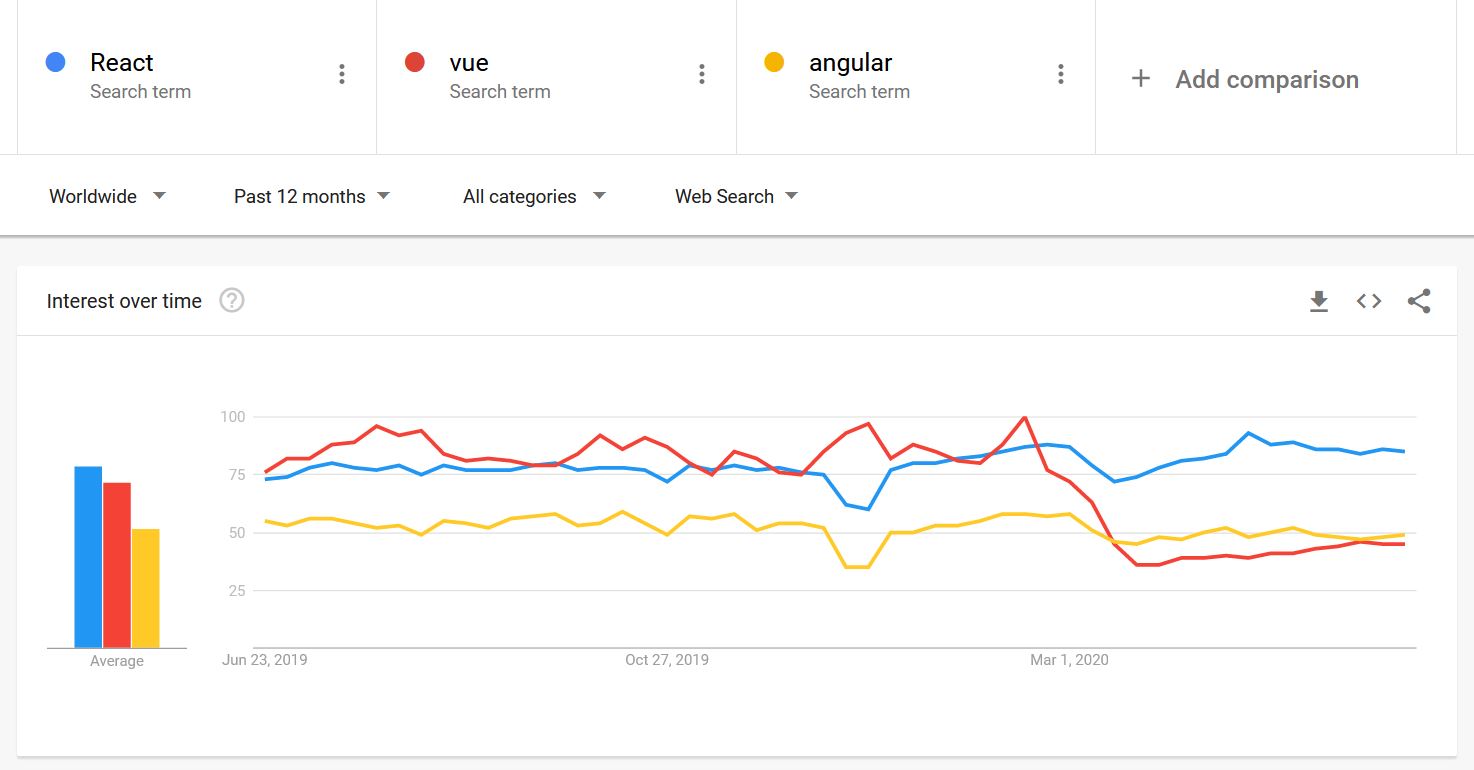Click the Add comparison button
1474x770 pixels.
point(1266,79)
